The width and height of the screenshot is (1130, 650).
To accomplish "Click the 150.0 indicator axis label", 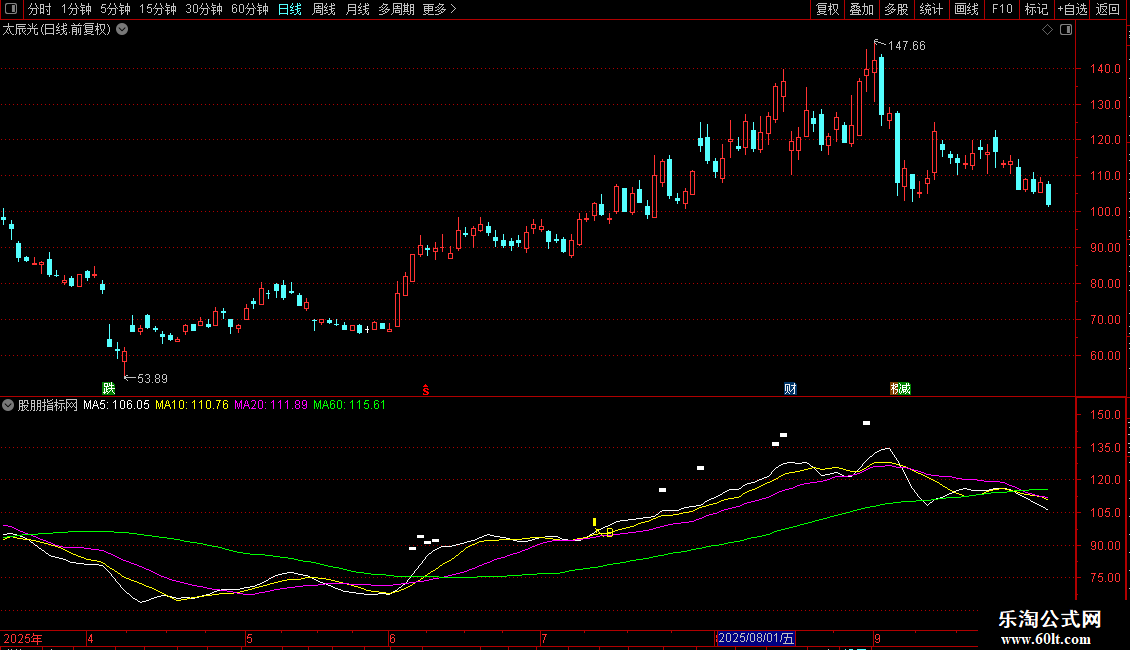I will [x=1105, y=414].
